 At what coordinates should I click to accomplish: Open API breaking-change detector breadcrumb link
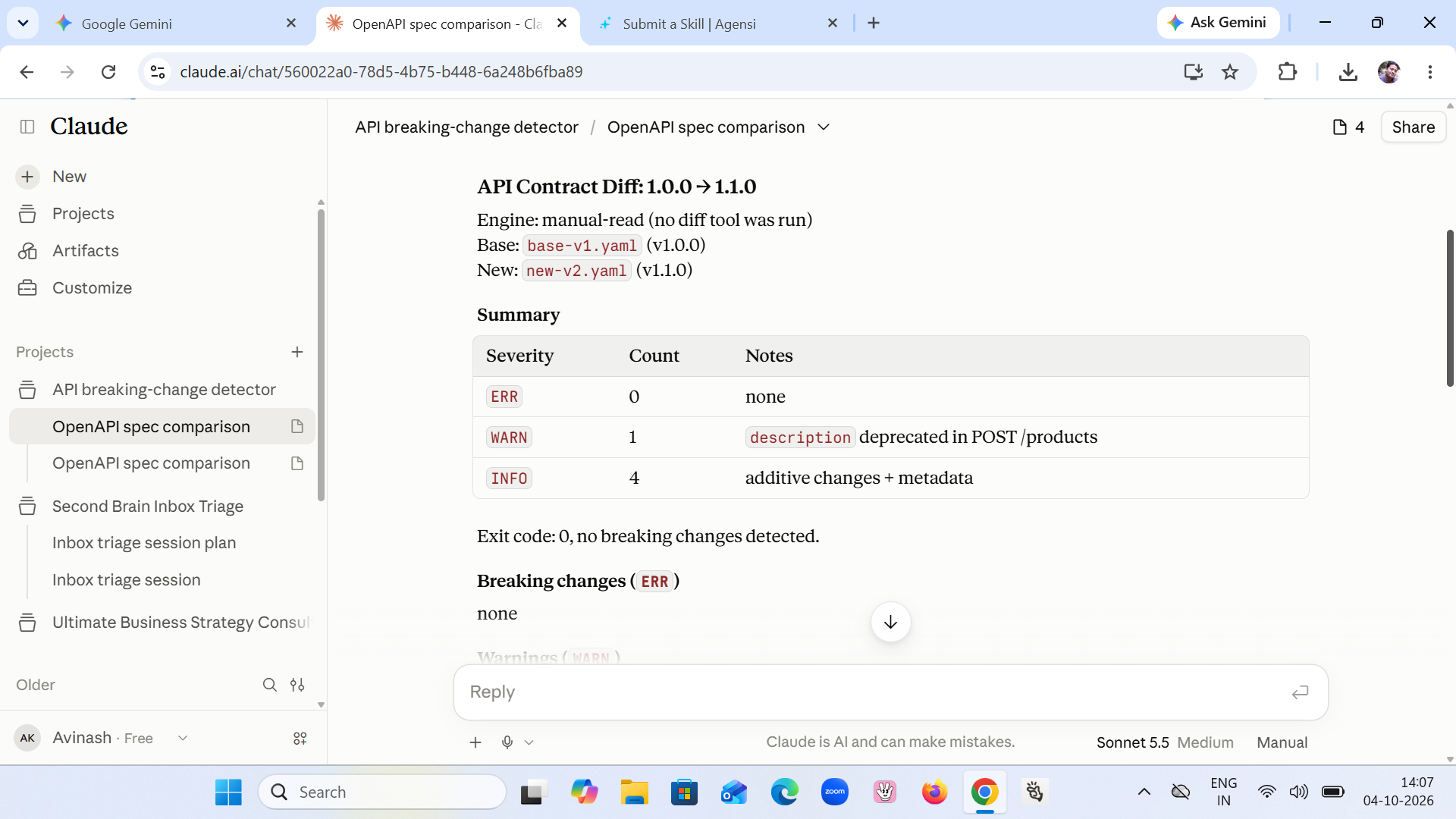(466, 127)
